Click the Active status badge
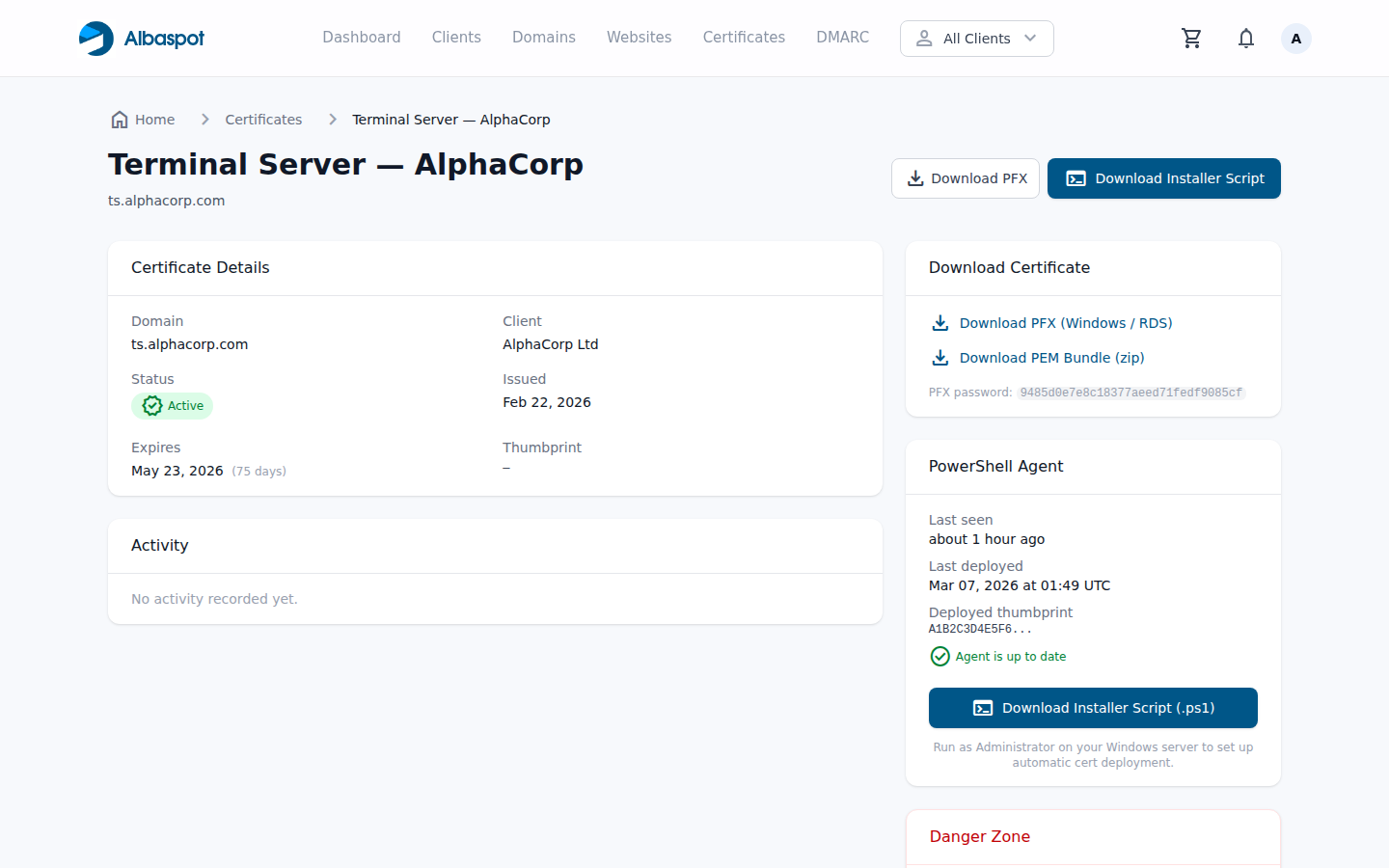 [x=173, y=406]
